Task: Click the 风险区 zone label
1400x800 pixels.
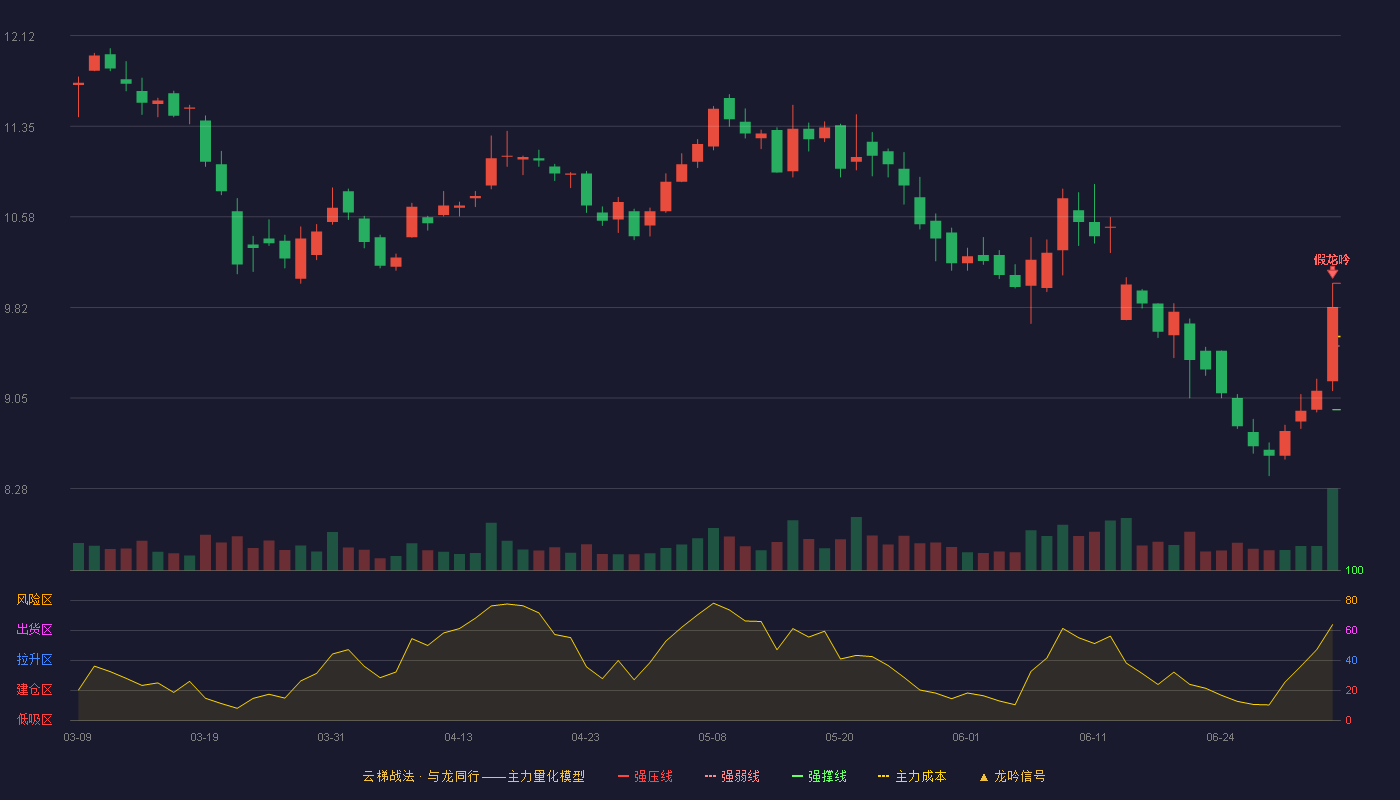Action: point(34,600)
